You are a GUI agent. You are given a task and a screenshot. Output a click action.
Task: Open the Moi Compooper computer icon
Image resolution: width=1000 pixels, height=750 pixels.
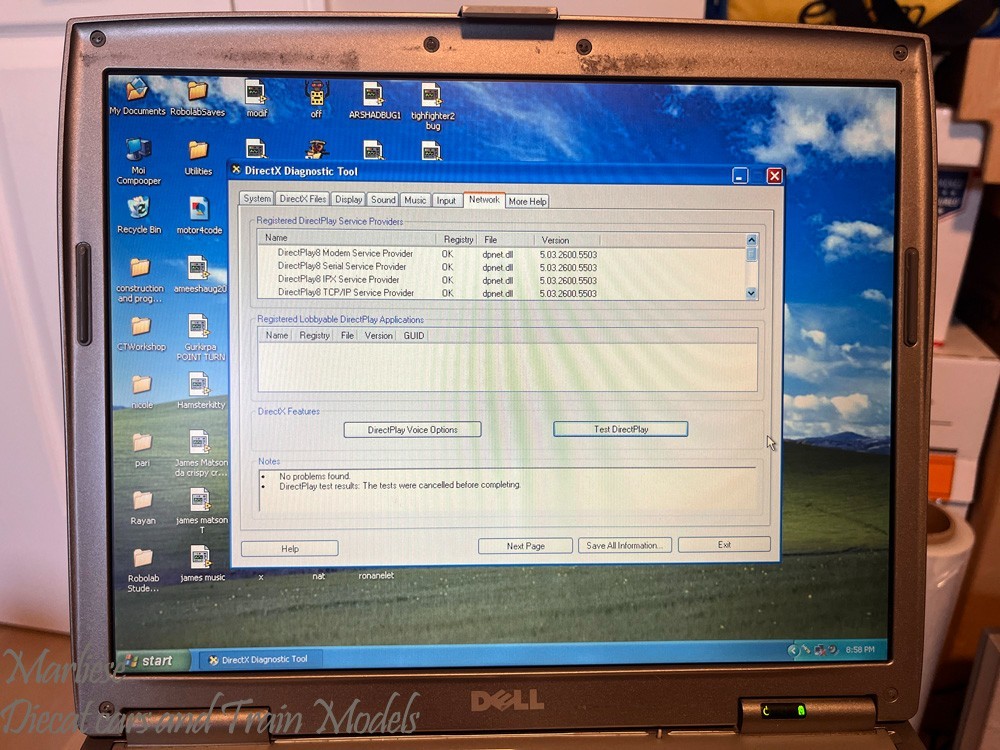point(138,151)
